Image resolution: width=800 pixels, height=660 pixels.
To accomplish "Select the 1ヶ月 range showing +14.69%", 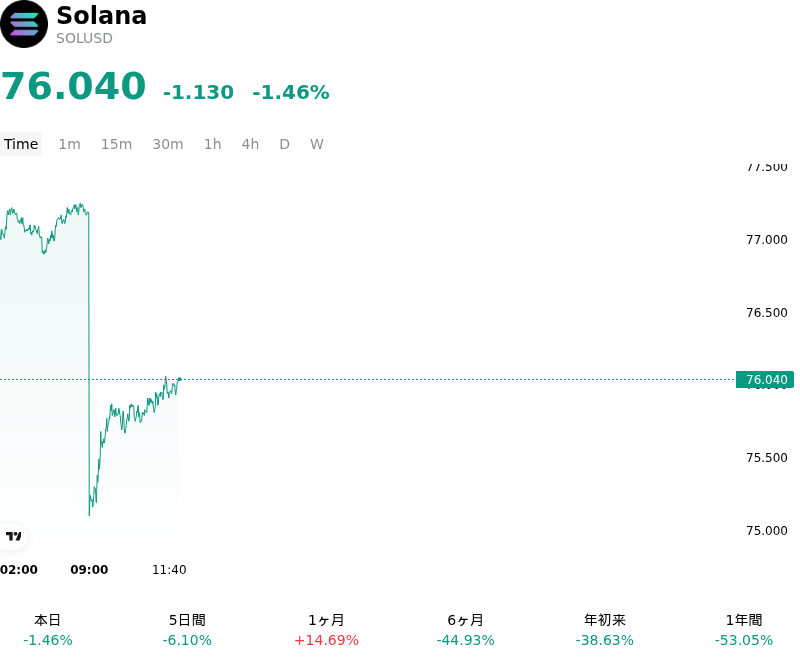I will click(327, 630).
